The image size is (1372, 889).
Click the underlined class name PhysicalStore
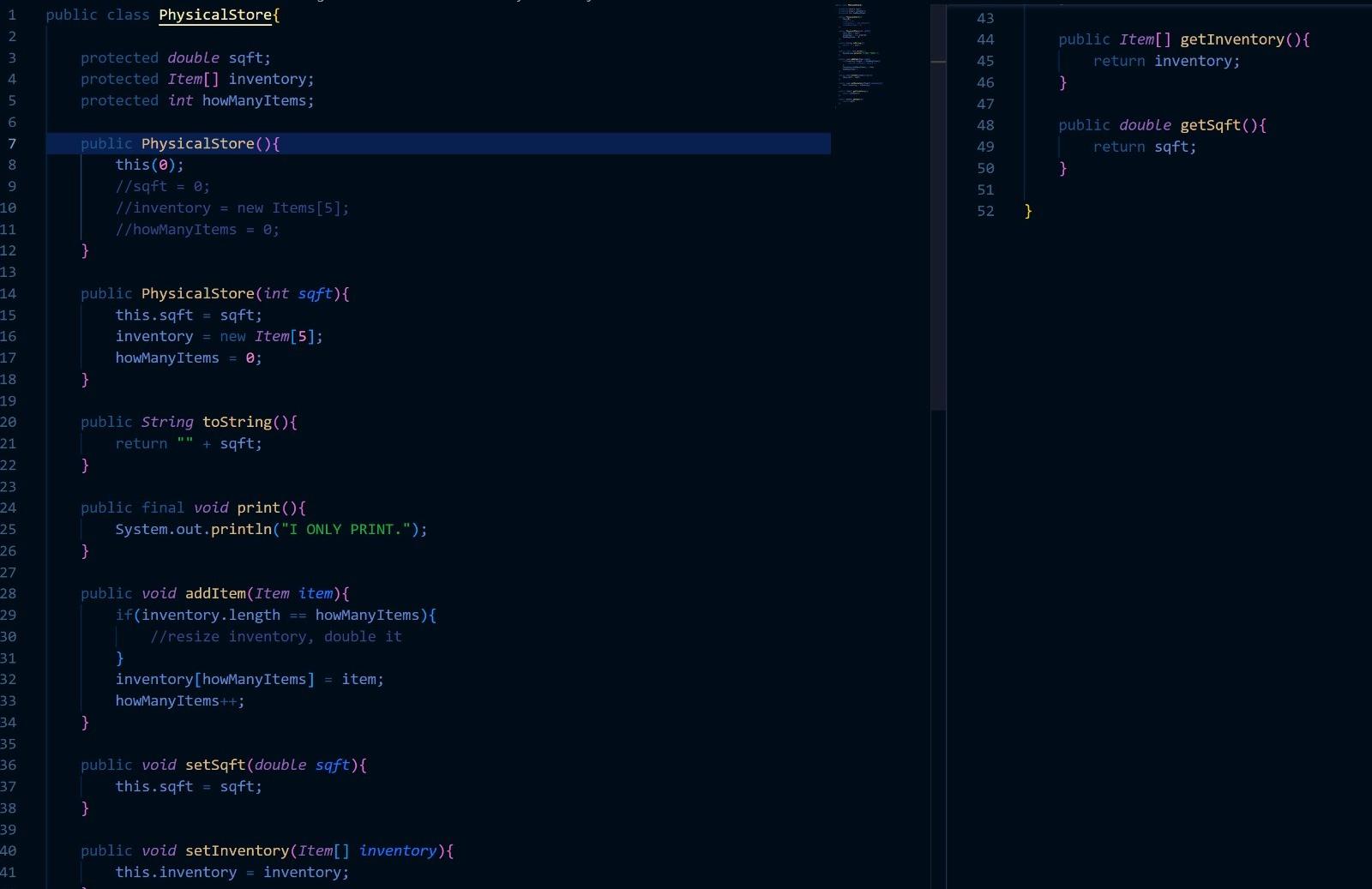[x=215, y=15]
